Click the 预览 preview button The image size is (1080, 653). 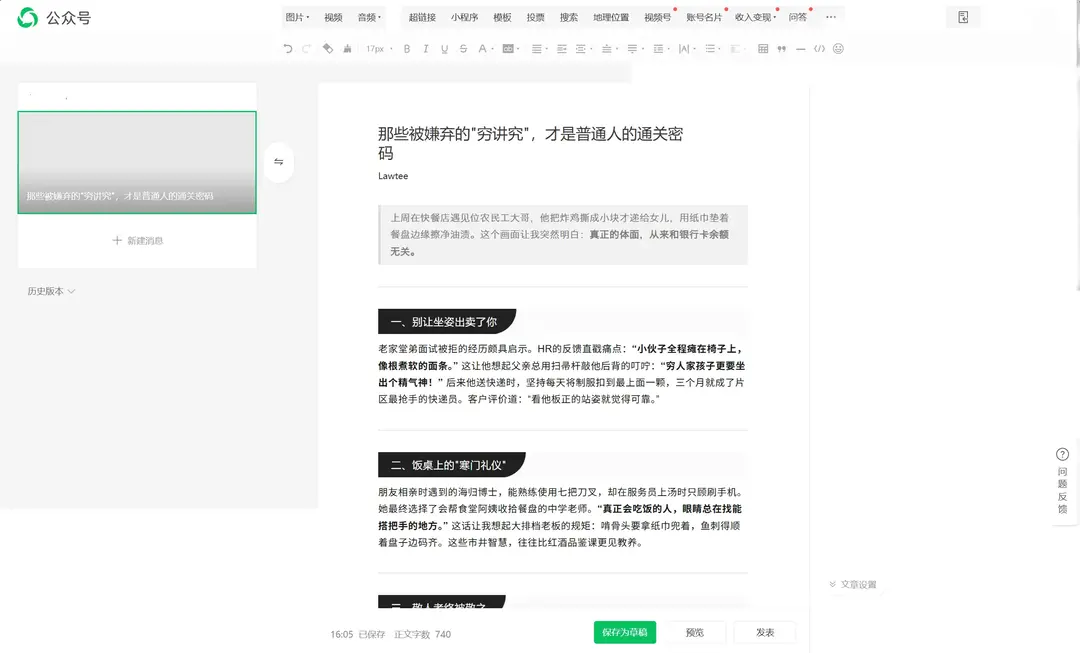[695, 632]
